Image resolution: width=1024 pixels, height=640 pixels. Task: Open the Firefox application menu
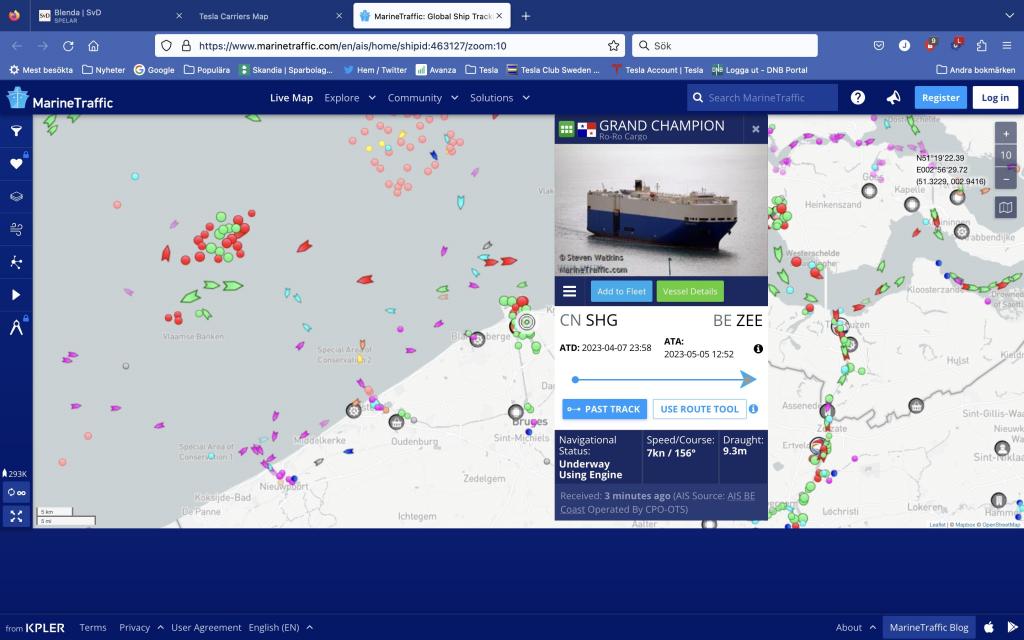click(x=1006, y=46)
